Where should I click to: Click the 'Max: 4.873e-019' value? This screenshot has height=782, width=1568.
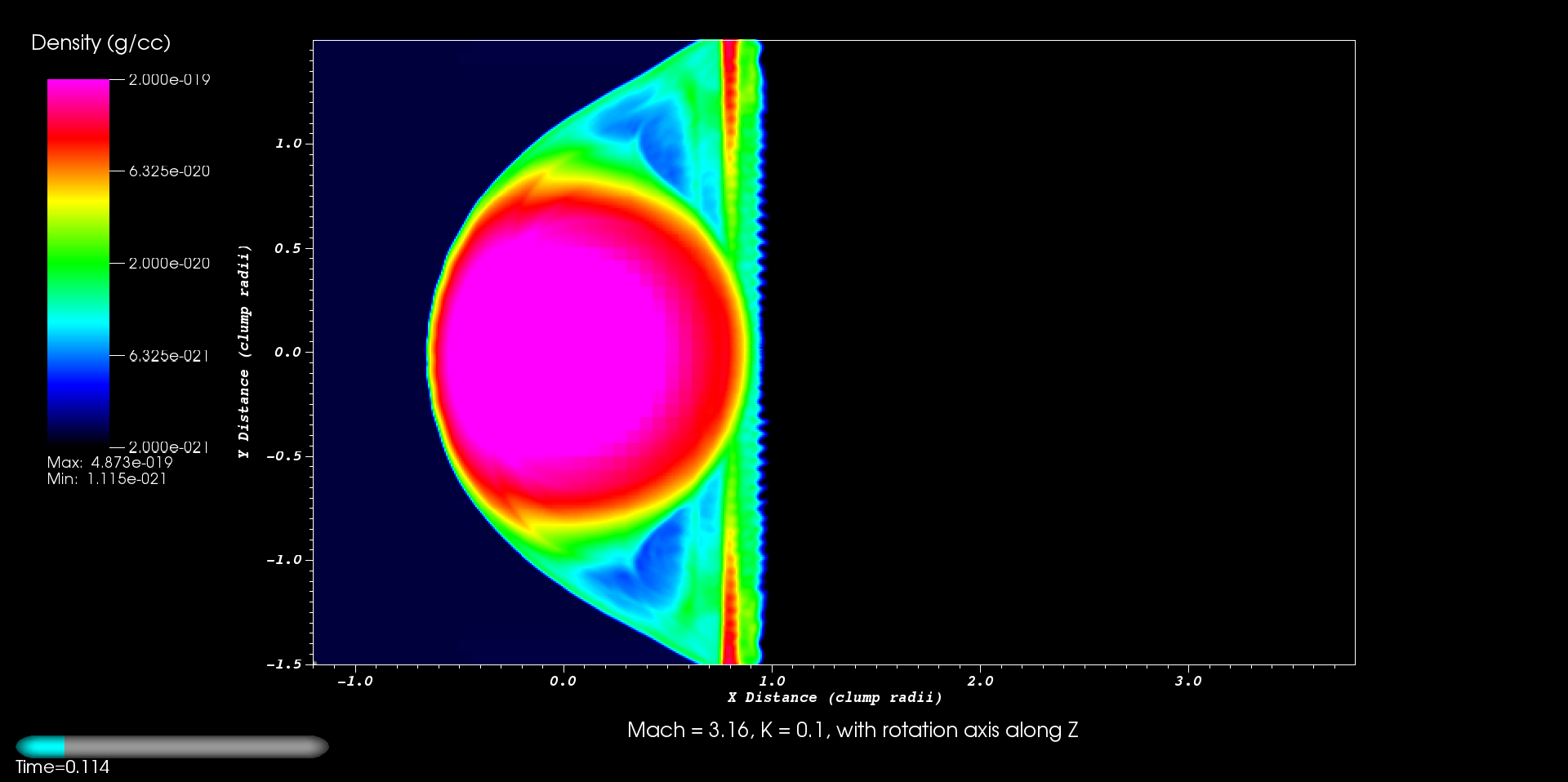coord(110,462)
